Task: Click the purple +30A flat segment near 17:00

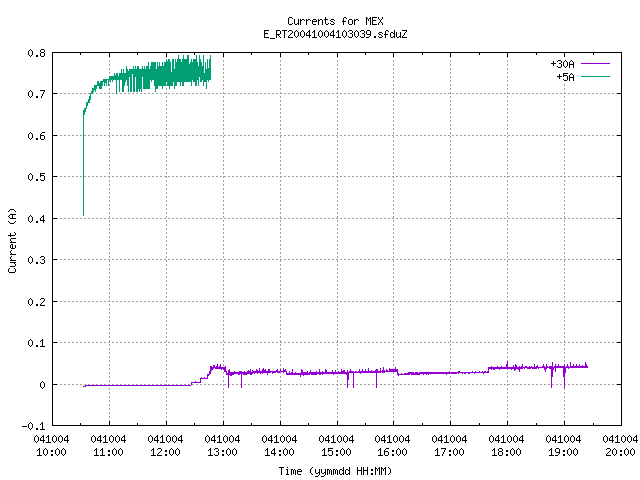Action: click(x=443, y=373)
